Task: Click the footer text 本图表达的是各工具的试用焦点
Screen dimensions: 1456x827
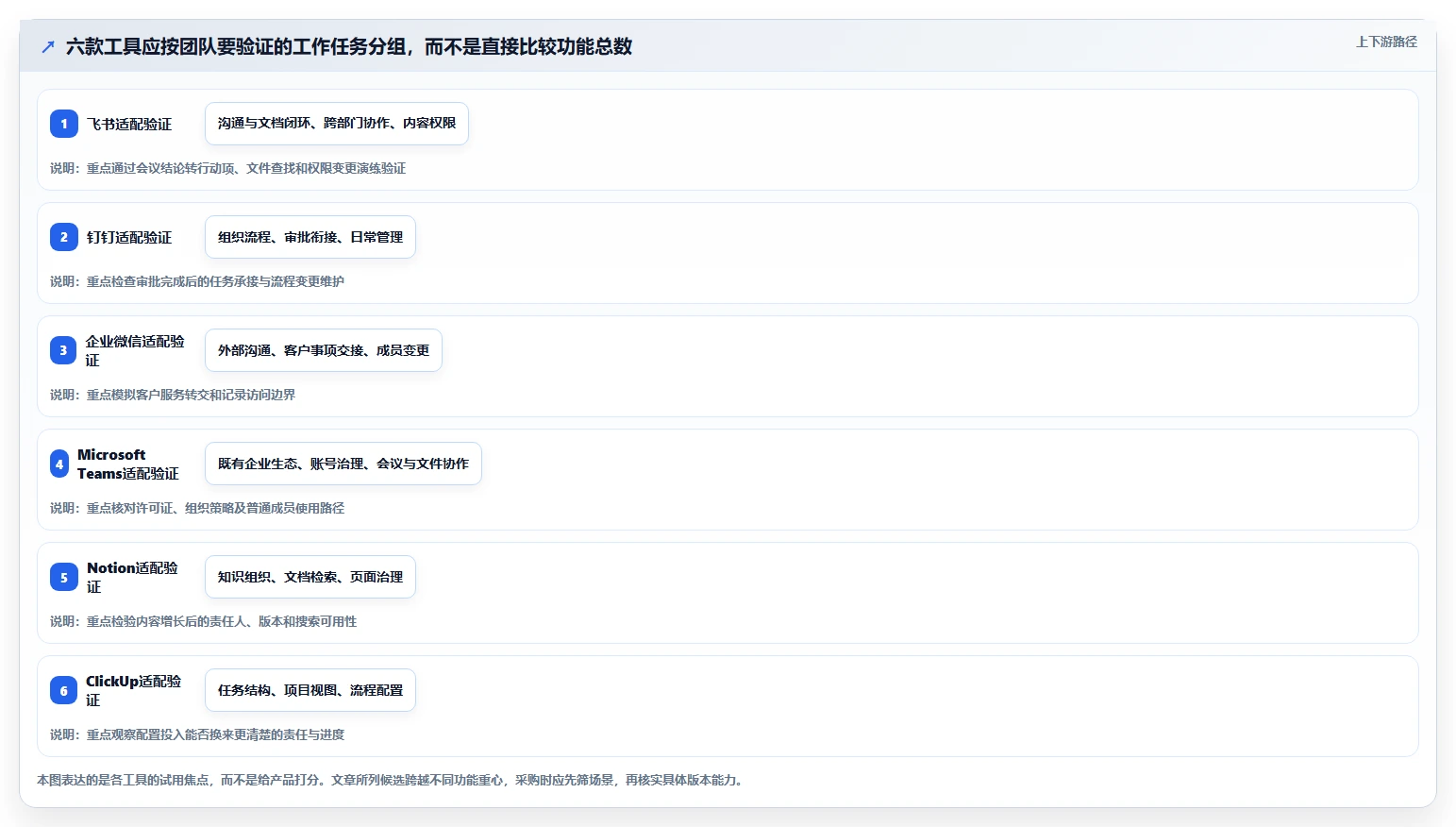Action: click(x=123, y=780)
